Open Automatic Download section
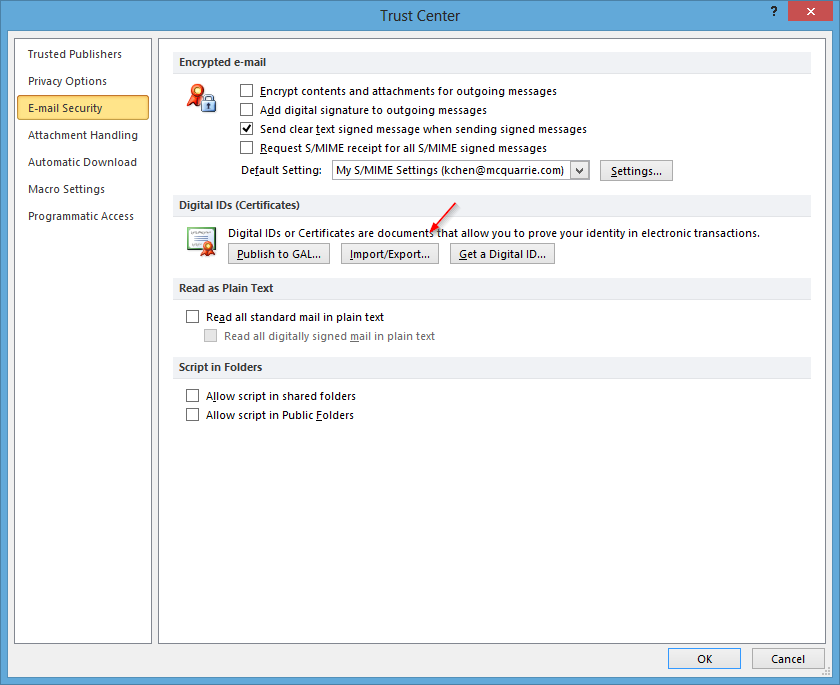 coord(82,162)
